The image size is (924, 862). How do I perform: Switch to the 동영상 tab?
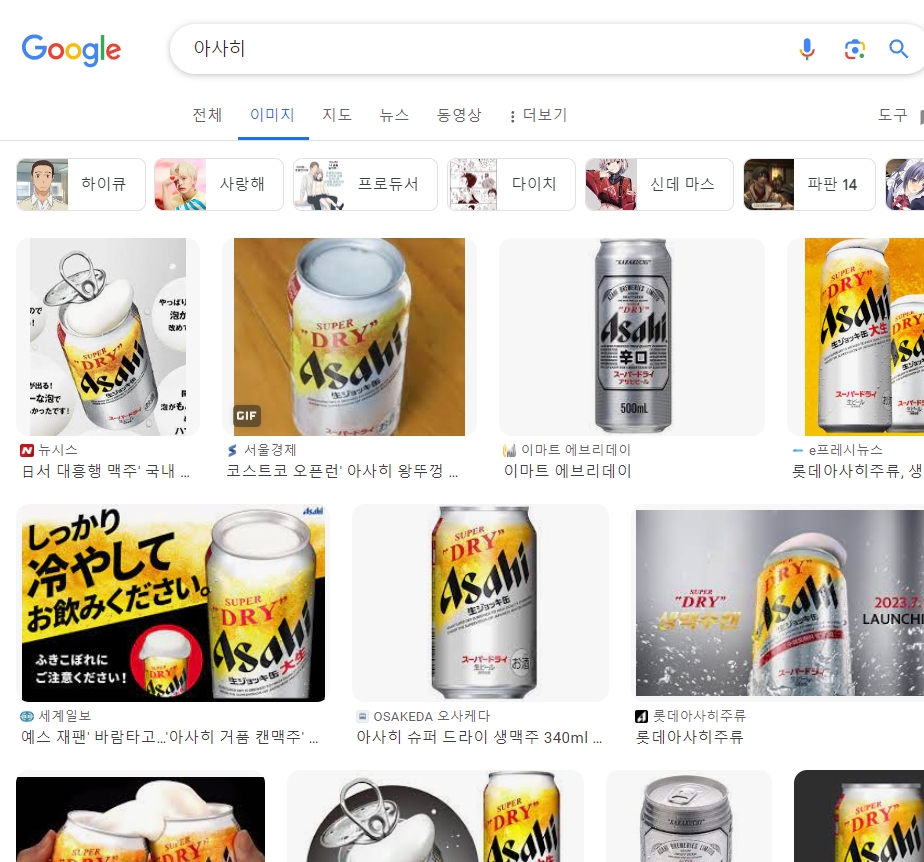(x=460, y=115)
